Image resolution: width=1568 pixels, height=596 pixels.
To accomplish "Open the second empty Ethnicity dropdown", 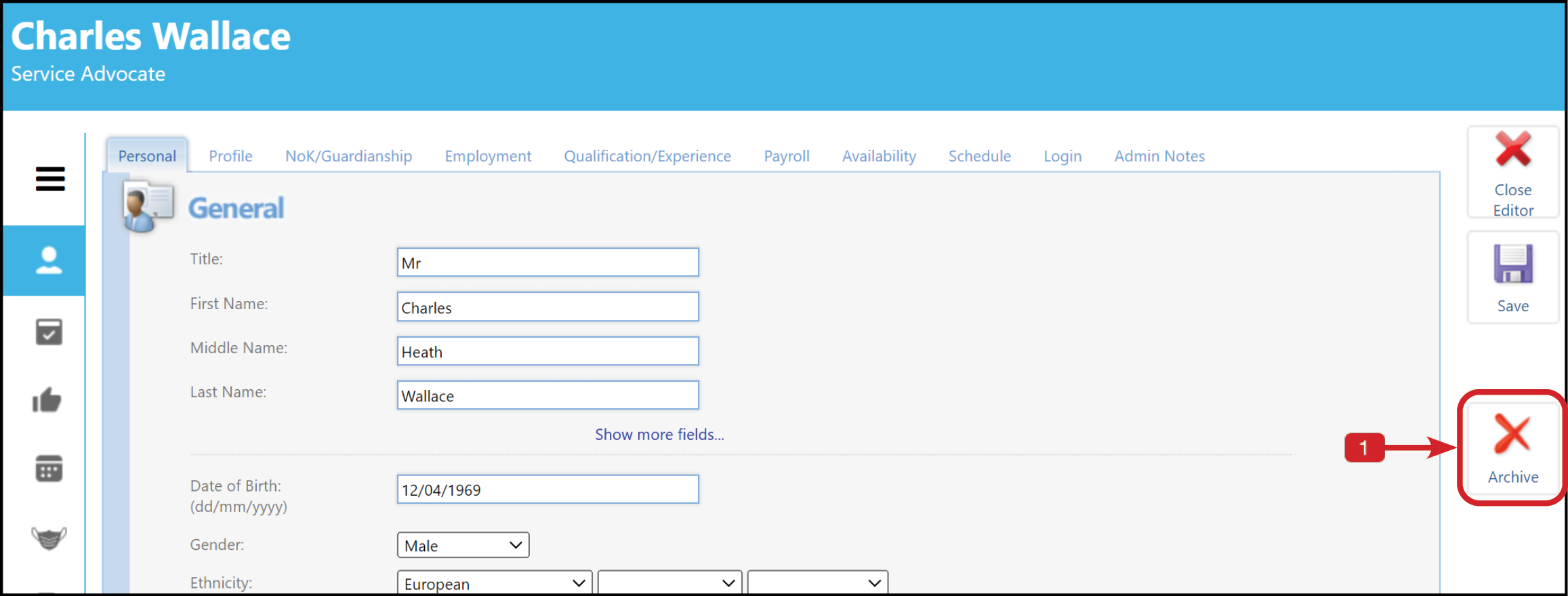I will [x=669, y=583].
